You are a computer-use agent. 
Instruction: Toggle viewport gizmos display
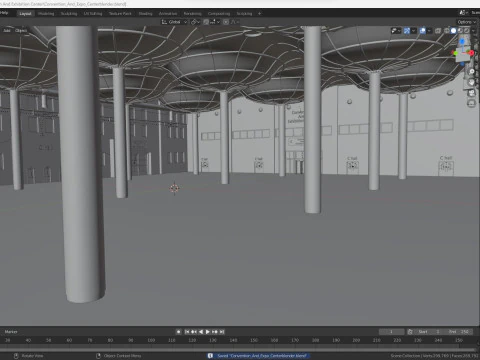click(407, 30)
